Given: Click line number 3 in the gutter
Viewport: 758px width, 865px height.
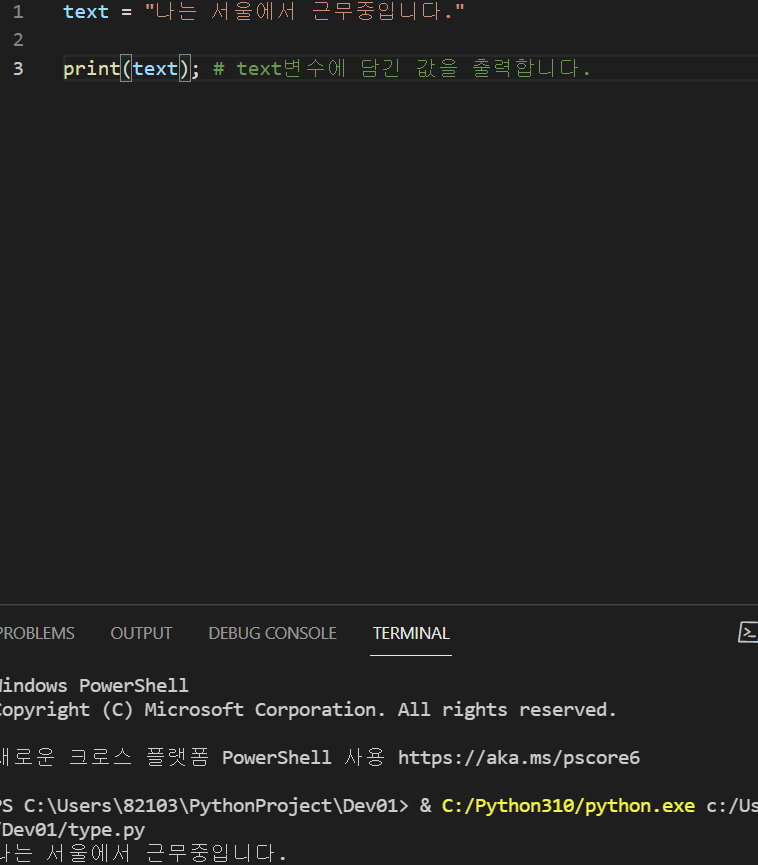Looking at the screenshot, I should point(18,68).
